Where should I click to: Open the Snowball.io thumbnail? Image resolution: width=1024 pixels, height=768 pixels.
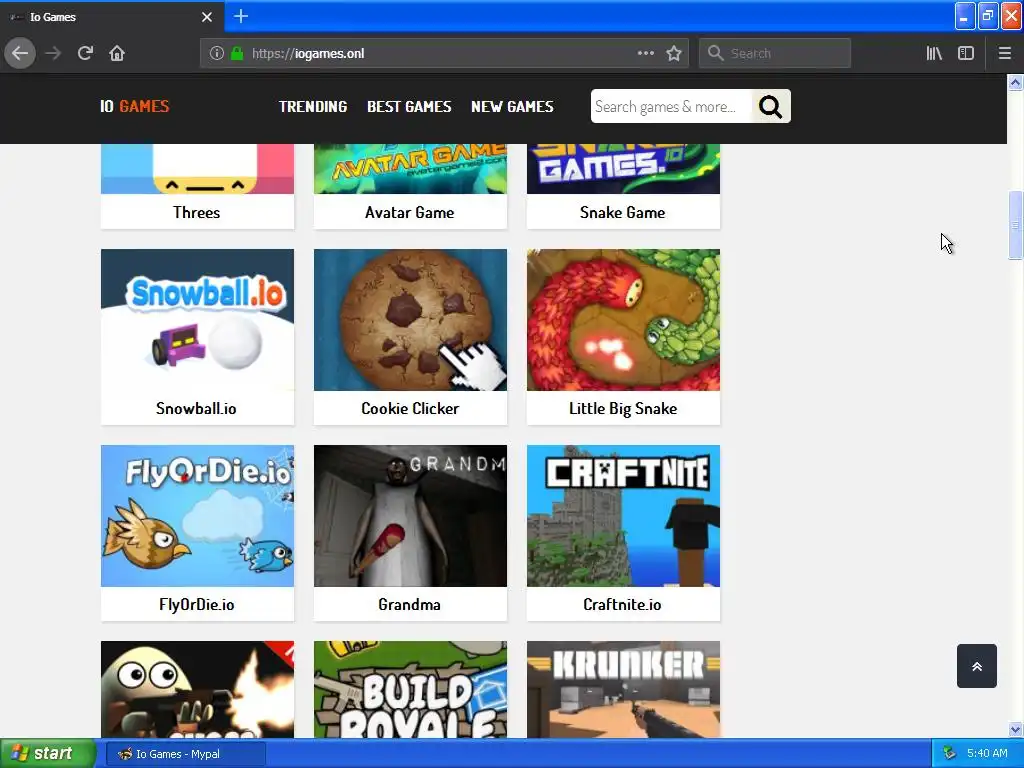tap(197, 320)
